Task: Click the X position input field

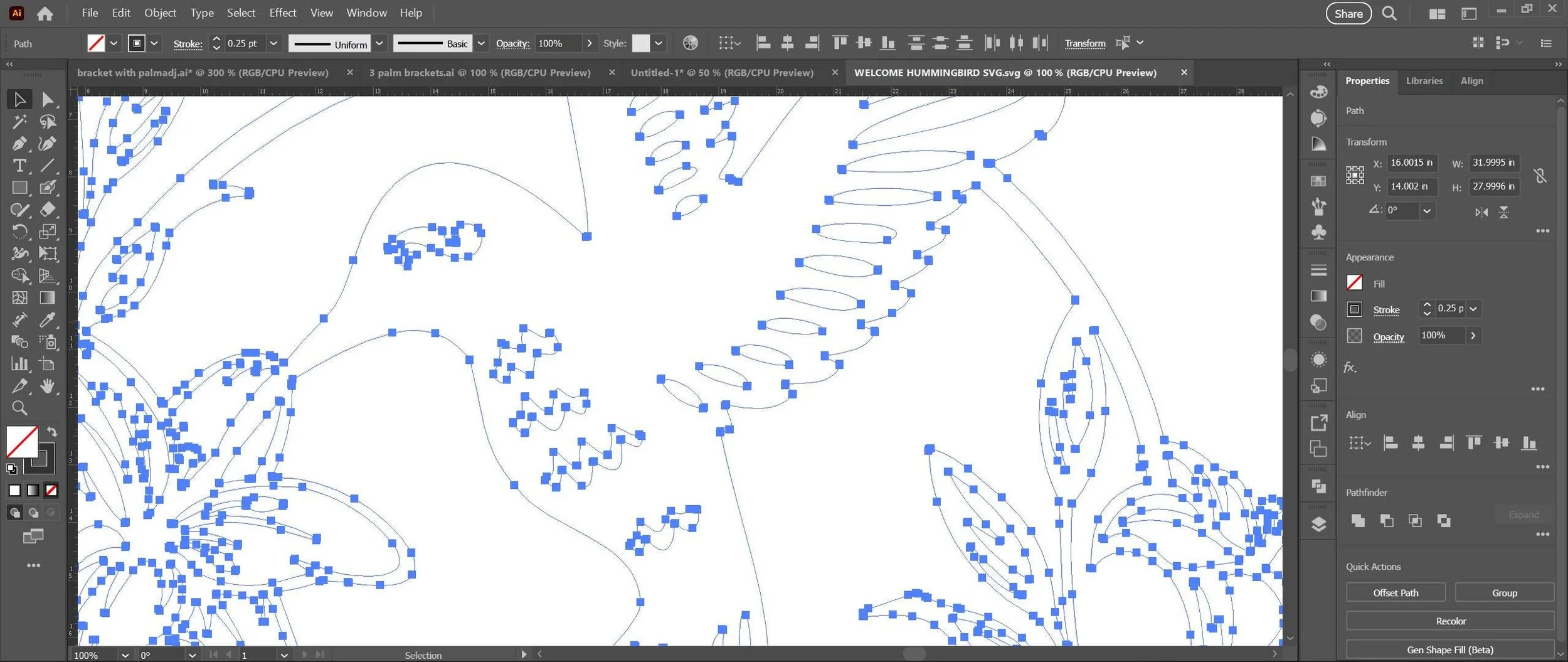Action: (1411, 163)
